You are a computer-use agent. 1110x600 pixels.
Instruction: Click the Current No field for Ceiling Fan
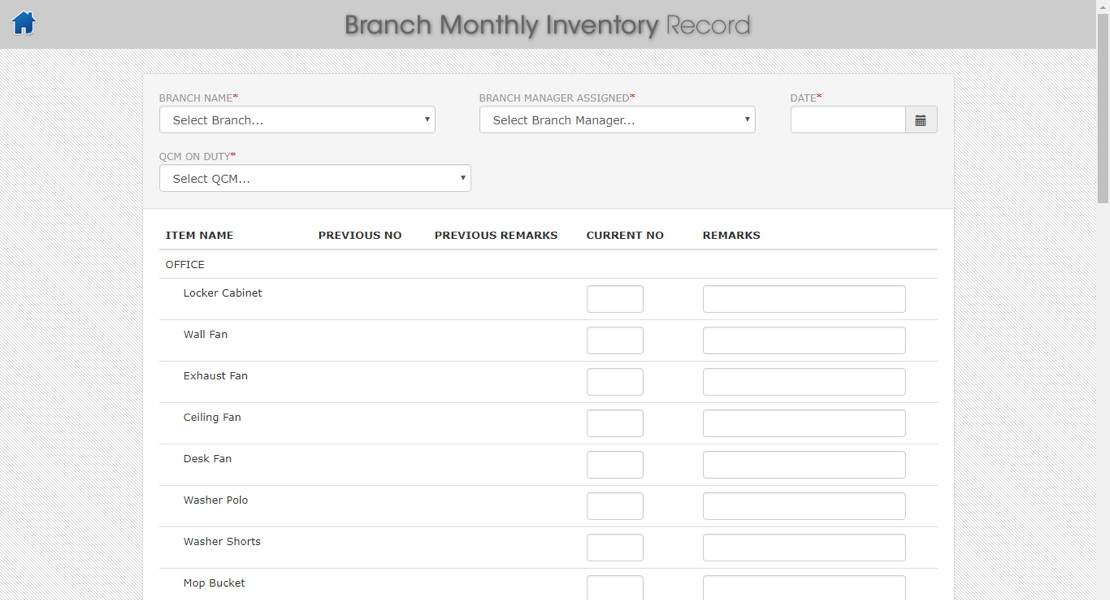[x=614, y=422]
